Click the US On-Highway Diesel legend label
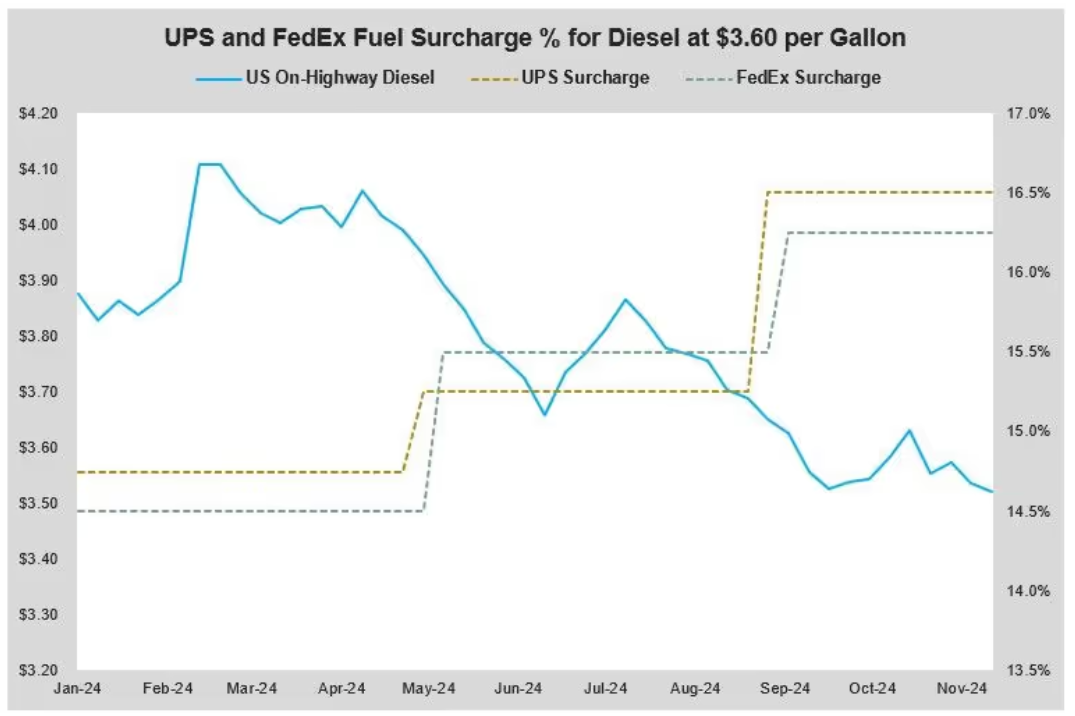 (339, 77)
